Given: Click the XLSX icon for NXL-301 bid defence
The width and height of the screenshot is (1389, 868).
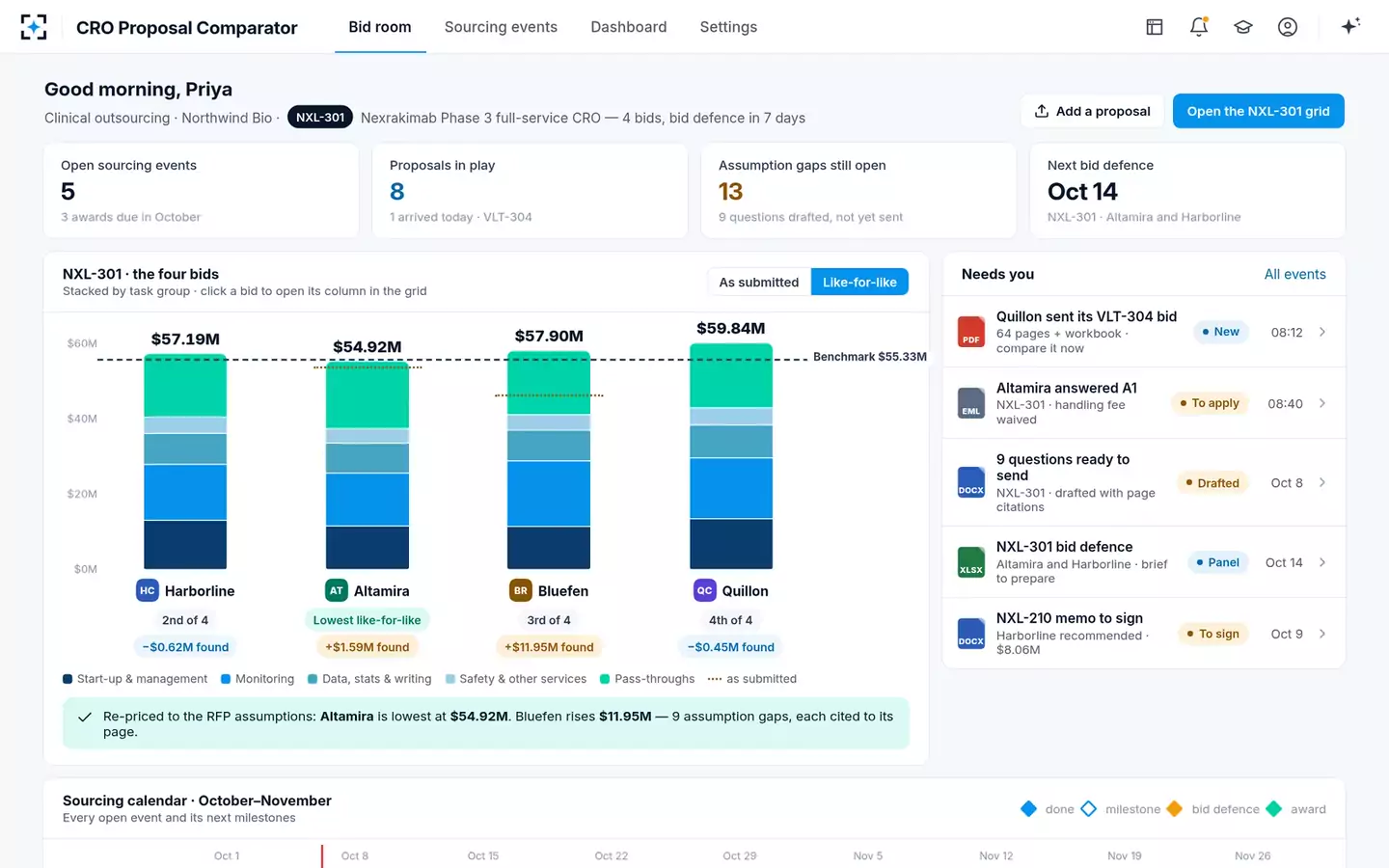Looking at the screenshot, I should click(x=970, y=562).
